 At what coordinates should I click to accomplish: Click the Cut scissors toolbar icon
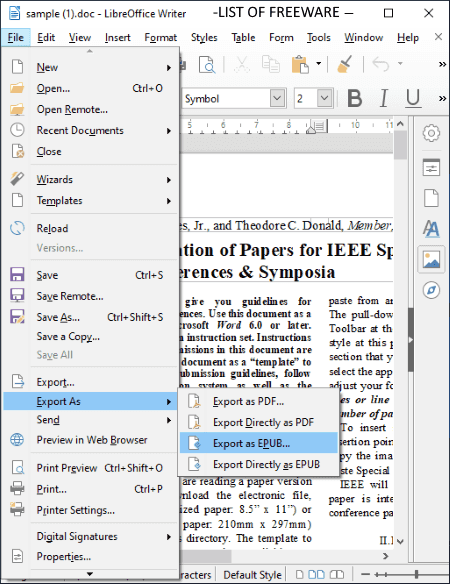click(242, 64)
